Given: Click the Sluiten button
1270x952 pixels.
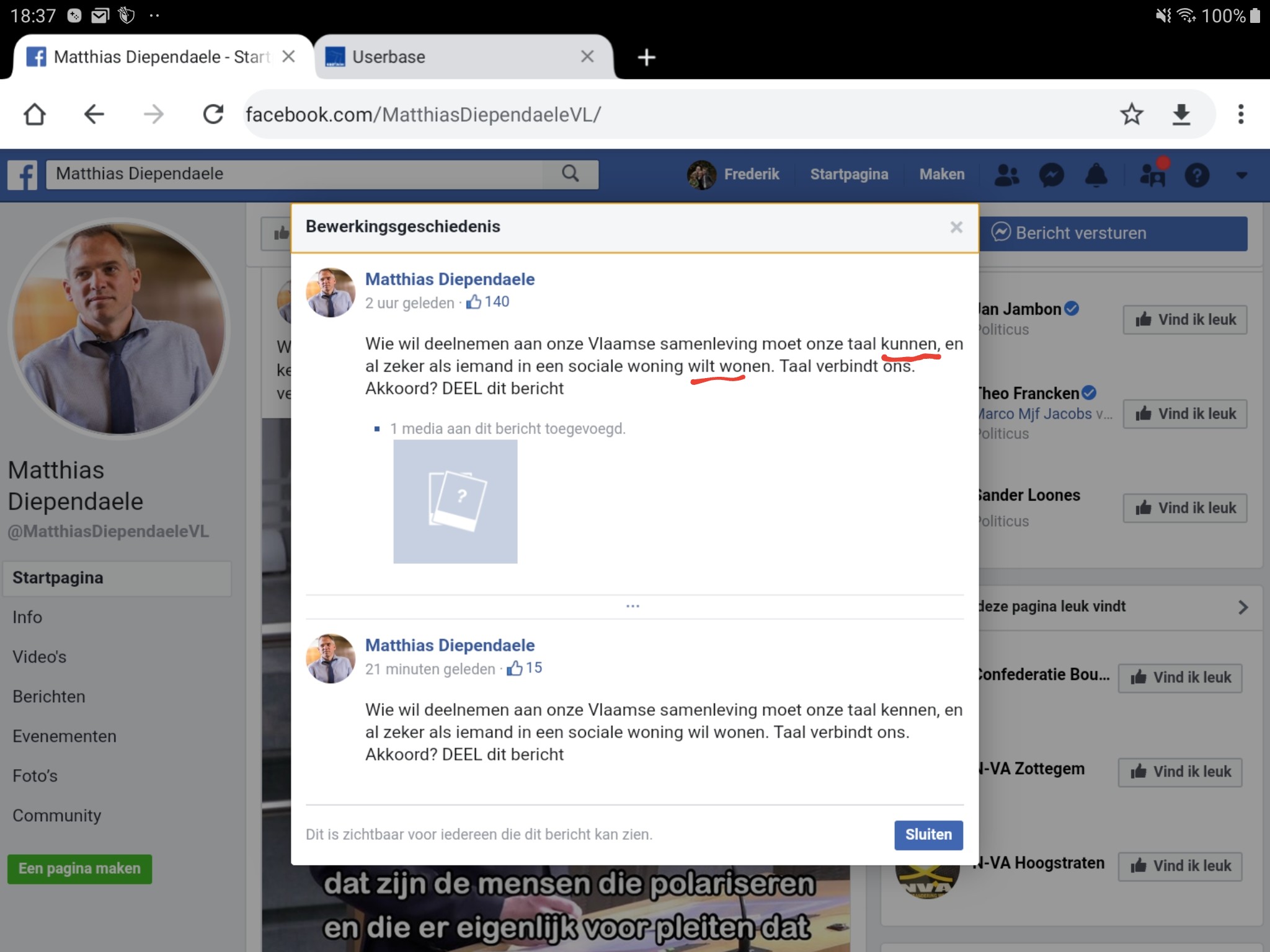Looking at the screenshot, I should pos(928,834).
